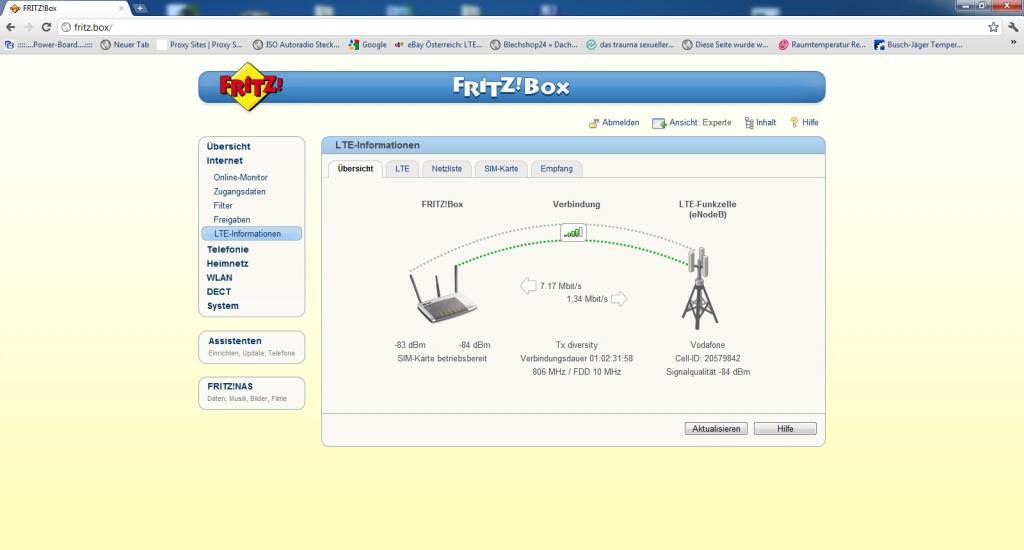Click the Hilfe button below panel
Viewport: 1024px width, 550px height.
coord(785,429)
